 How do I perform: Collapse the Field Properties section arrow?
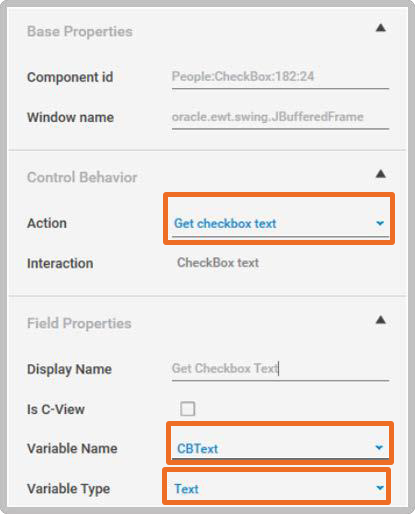381,320
